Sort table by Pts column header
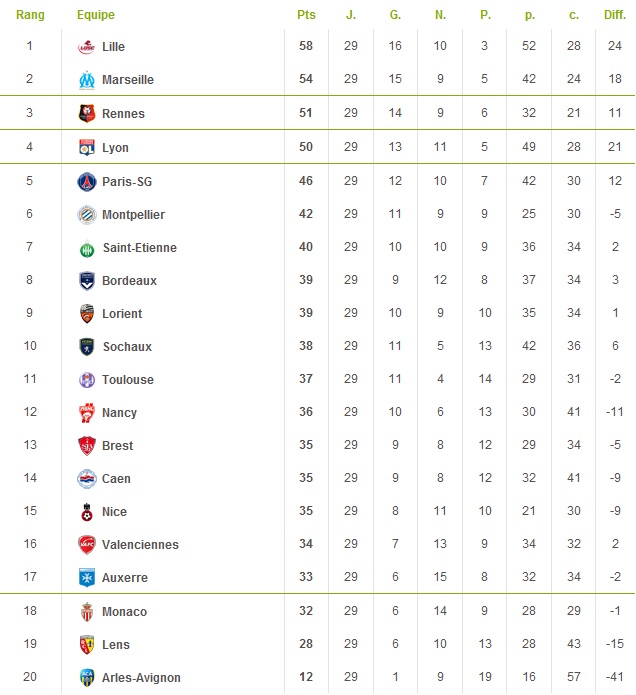The width and height of the screenshot is (636, 695). 306,15
